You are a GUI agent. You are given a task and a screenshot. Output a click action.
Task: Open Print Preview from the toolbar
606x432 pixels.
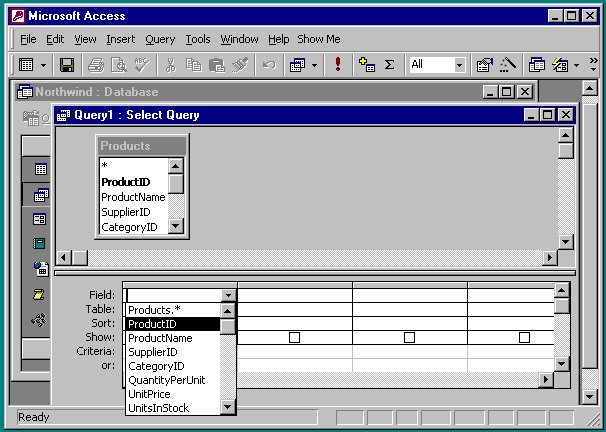click(x=119, y=65)
